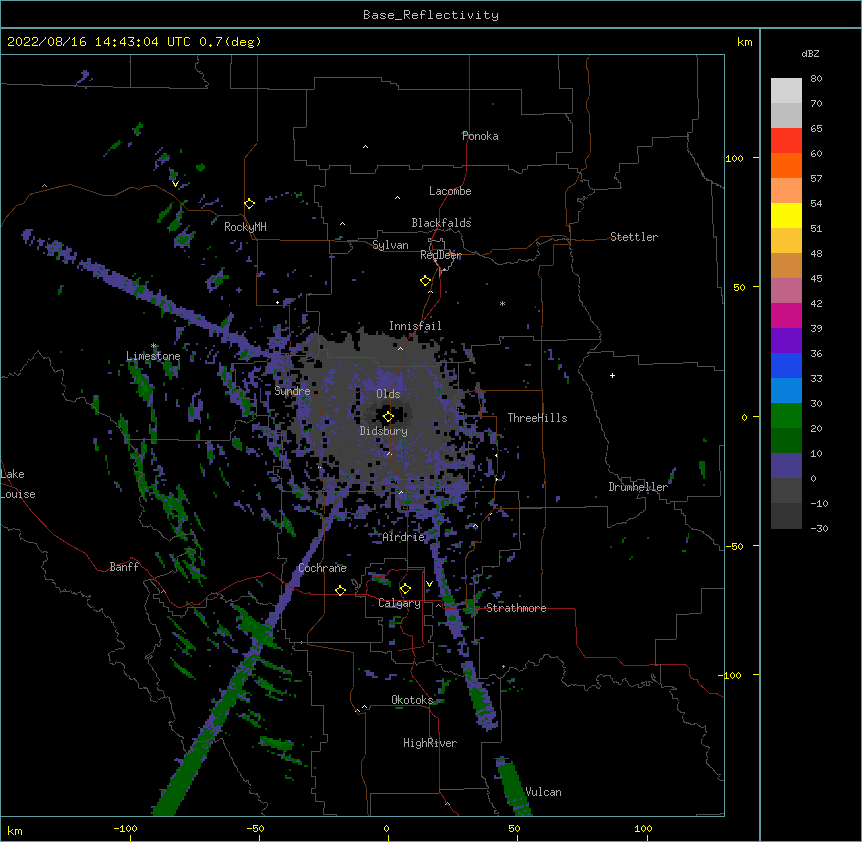The width and height of the screenshot is (862, 842).
Task: Click the Vulcan town label
Action: [x=543, y=792]
